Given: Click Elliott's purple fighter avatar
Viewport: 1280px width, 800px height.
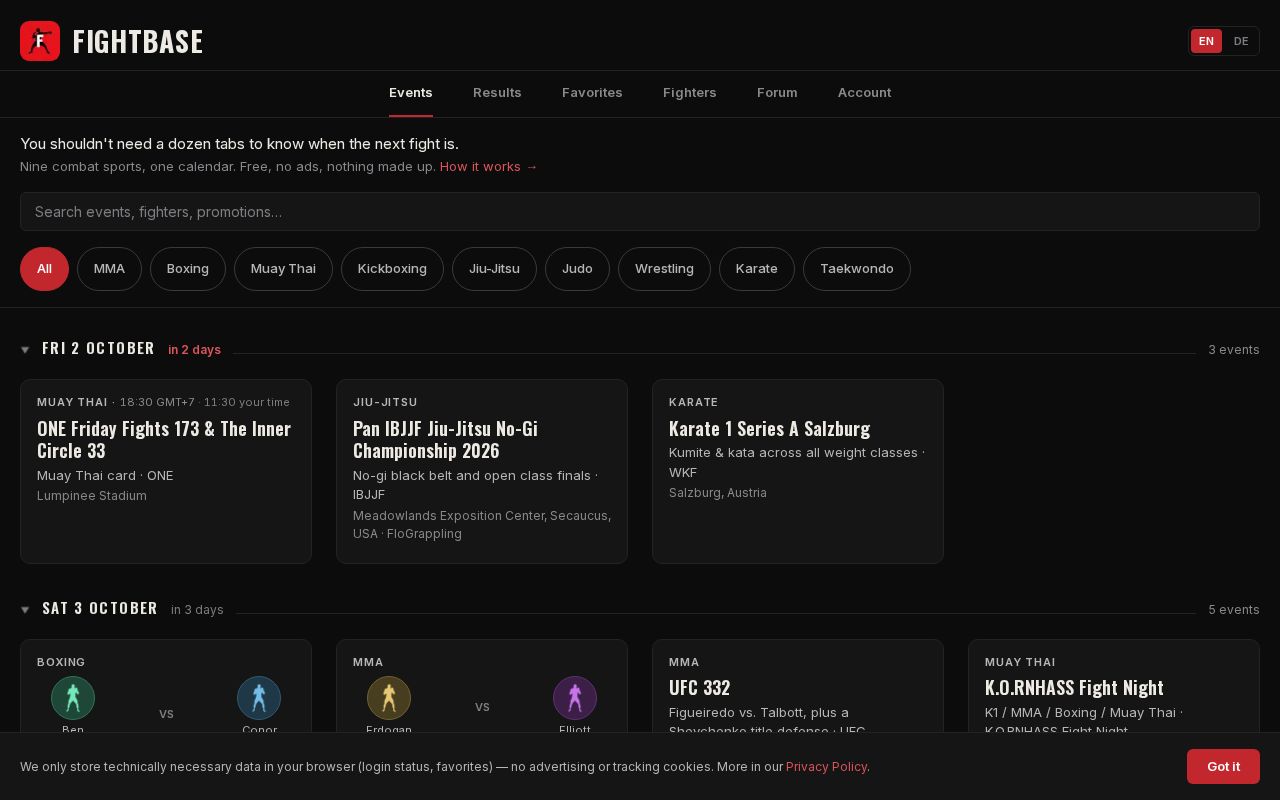Looking at the screenshot, I should pos(575,698).
